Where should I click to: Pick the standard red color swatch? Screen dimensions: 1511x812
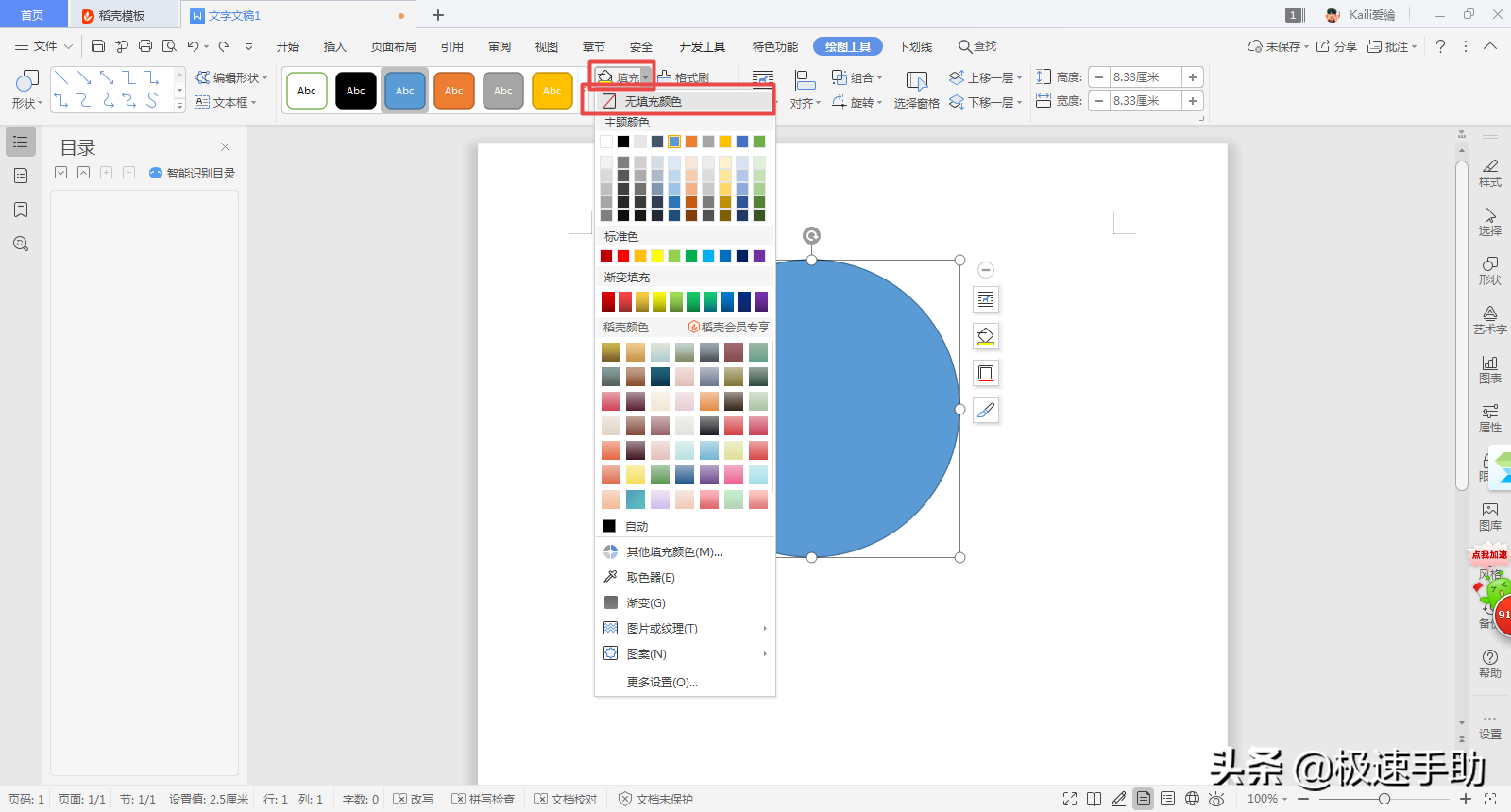click(x=623, y=256)
